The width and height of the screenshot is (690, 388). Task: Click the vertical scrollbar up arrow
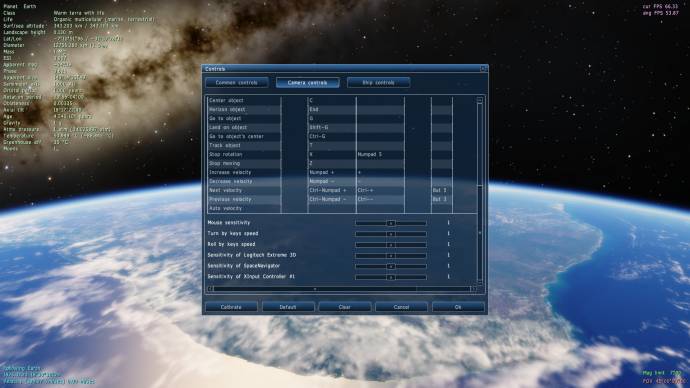click(x=480, y=100)
